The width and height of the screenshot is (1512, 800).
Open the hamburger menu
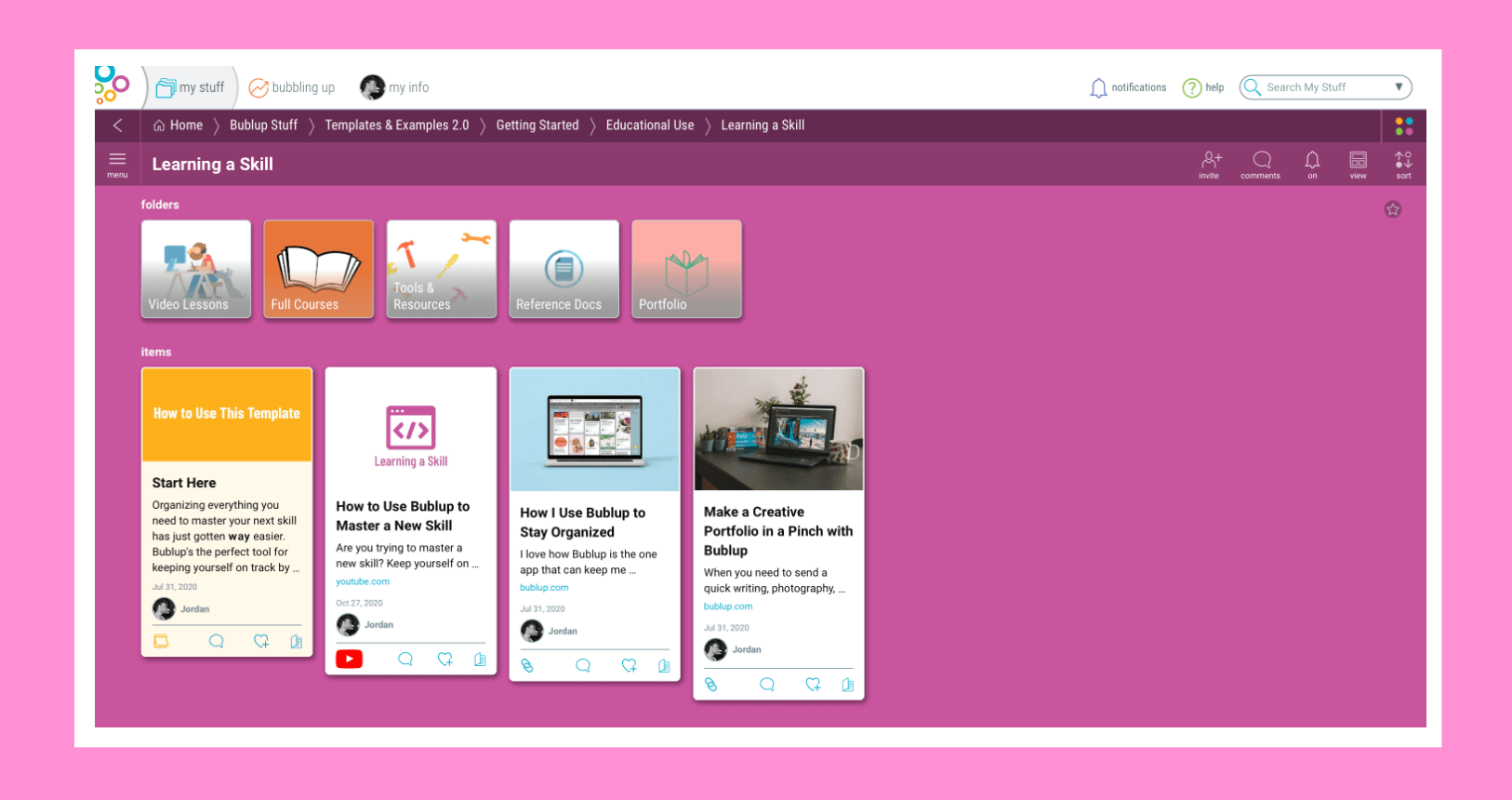(x=117, y=164)
